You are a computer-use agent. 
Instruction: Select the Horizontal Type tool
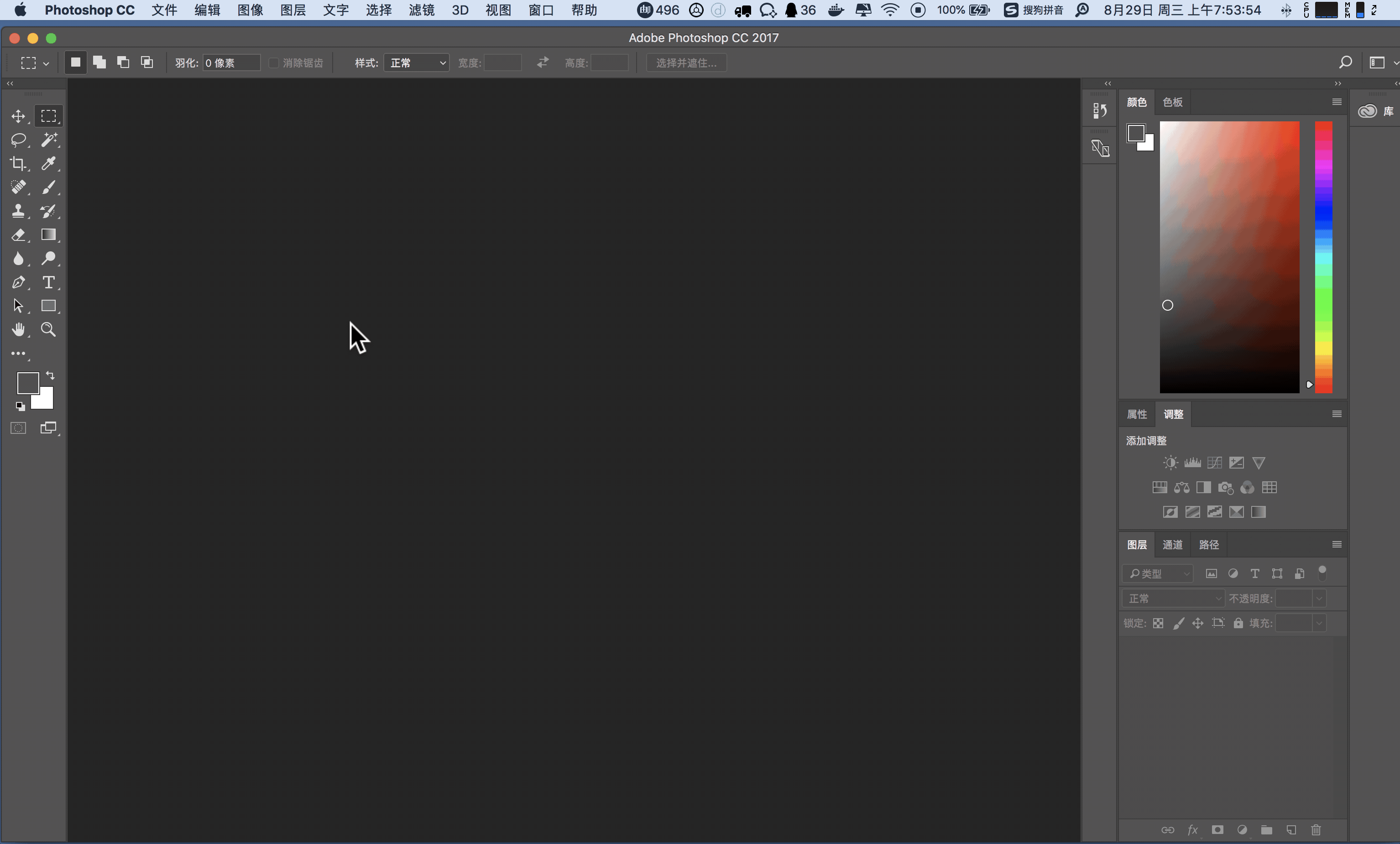(48, 282)
